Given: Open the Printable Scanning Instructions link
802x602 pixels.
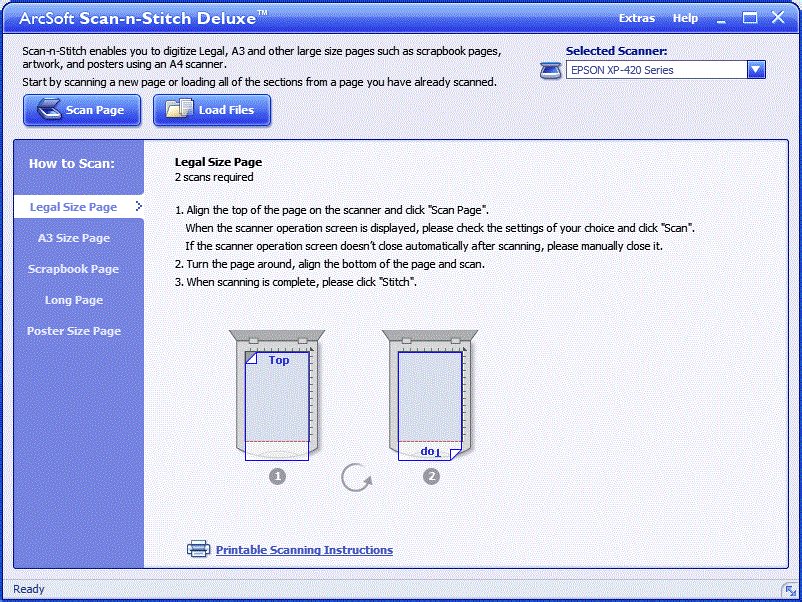Looking at the screenshot, I should click(304, 550).
